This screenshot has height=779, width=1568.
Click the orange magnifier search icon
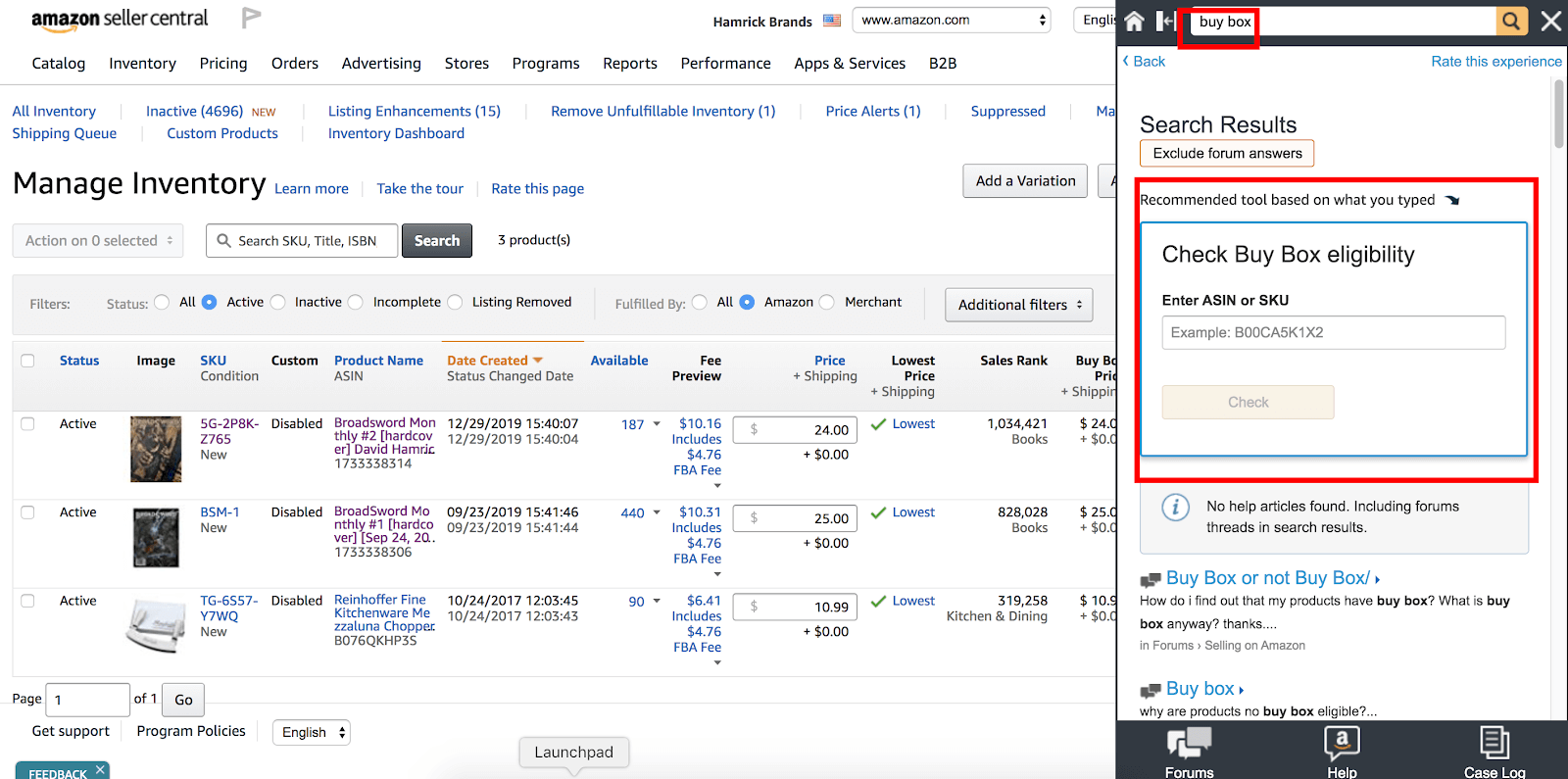coord(1511,21)
